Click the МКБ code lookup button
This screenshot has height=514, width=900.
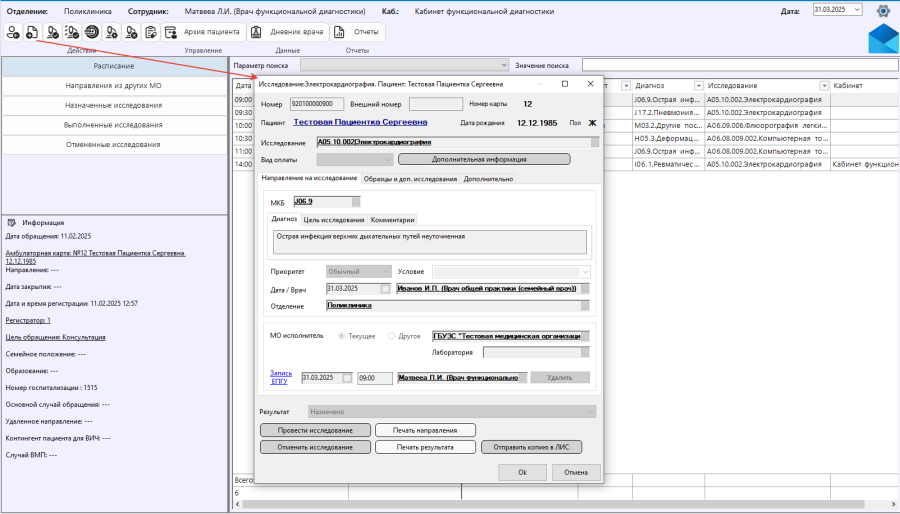[356, 202]
